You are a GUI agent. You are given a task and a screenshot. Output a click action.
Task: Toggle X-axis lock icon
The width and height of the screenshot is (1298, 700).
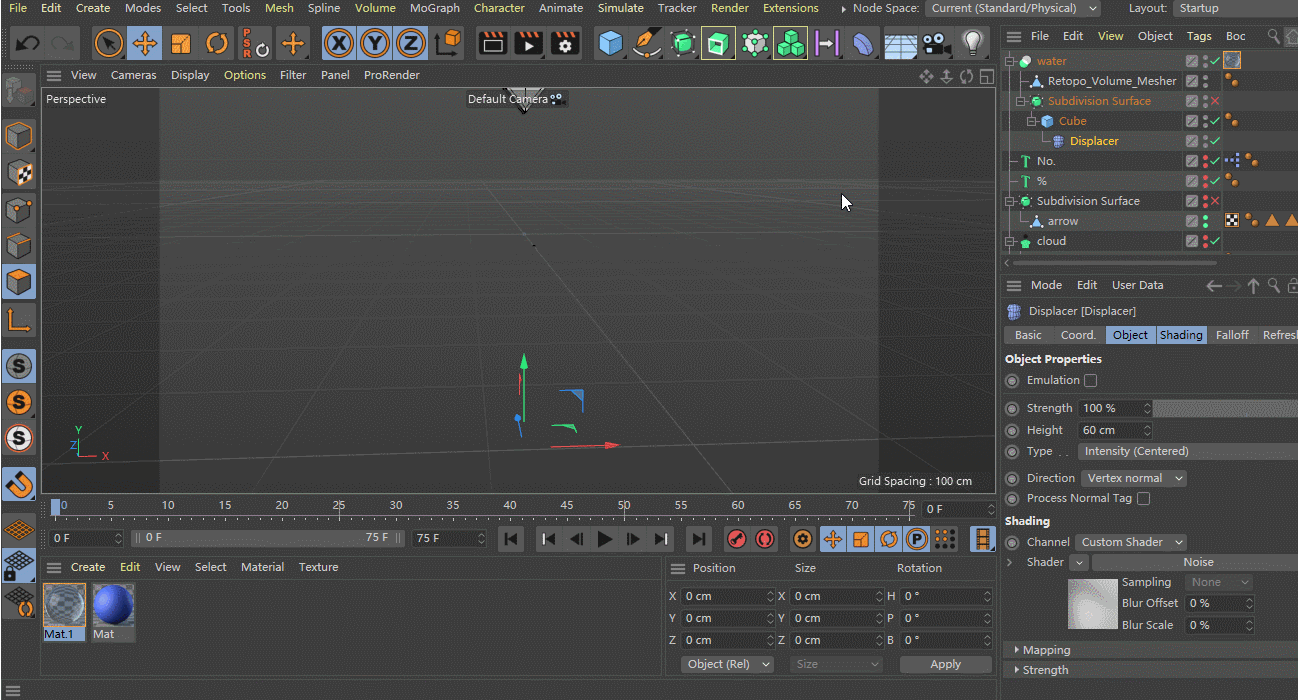pyautogui.click(x=339, y=44)
